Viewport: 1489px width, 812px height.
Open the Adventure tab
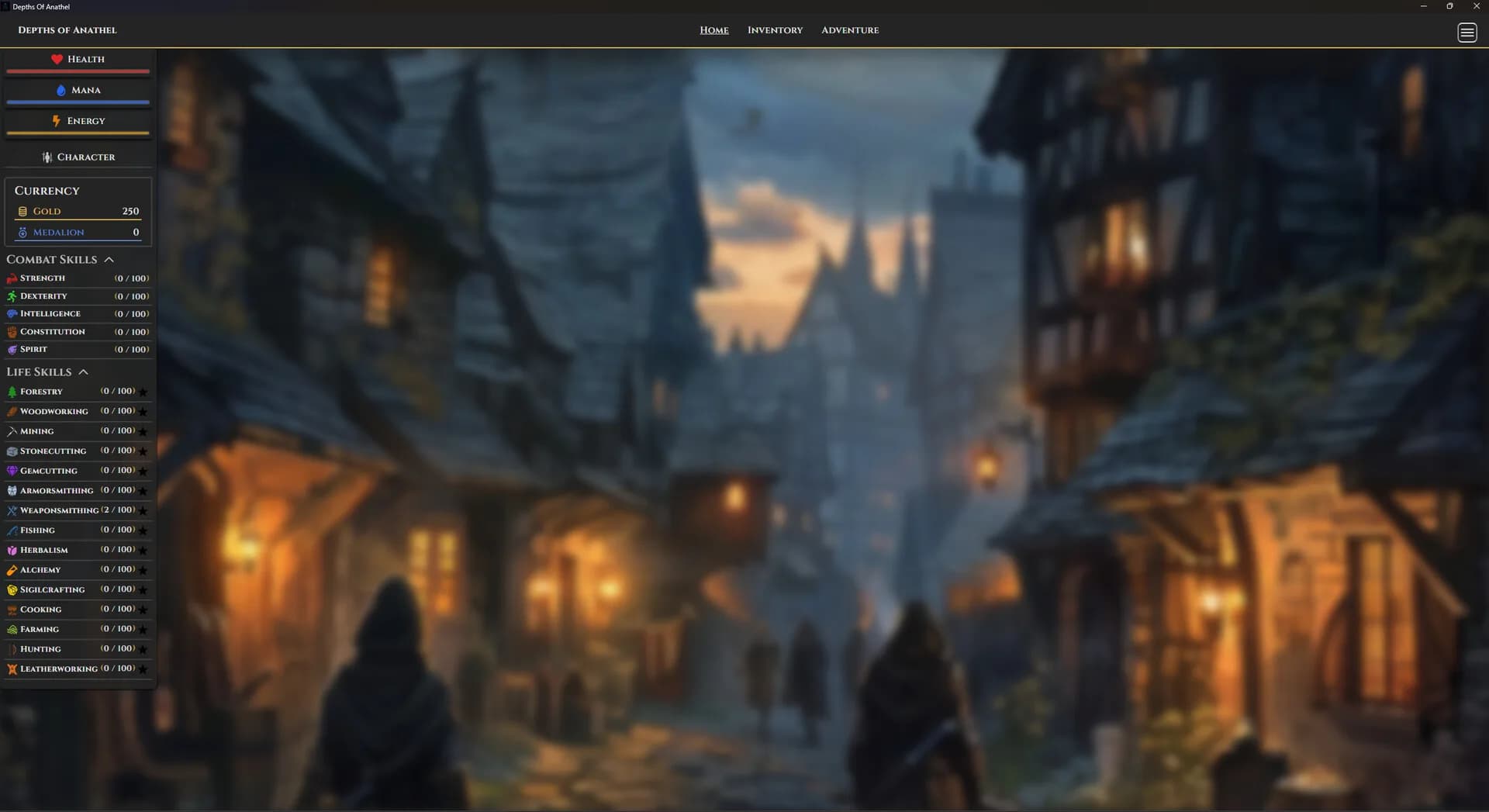(x=850, y=30)
